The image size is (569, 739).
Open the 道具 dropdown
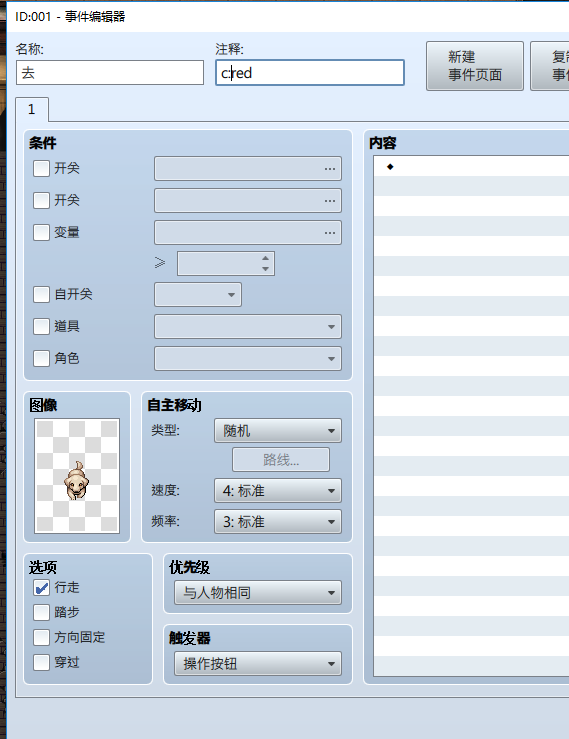coord(247,327)
